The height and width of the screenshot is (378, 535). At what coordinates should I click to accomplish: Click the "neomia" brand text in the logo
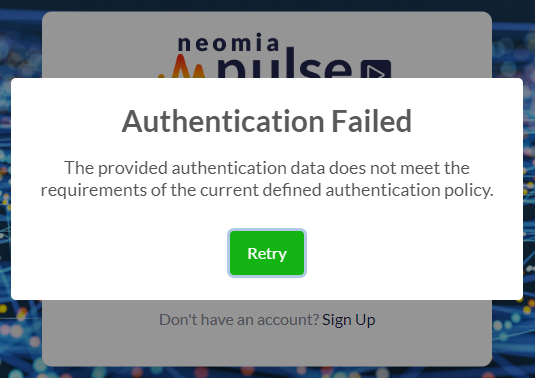228,43
